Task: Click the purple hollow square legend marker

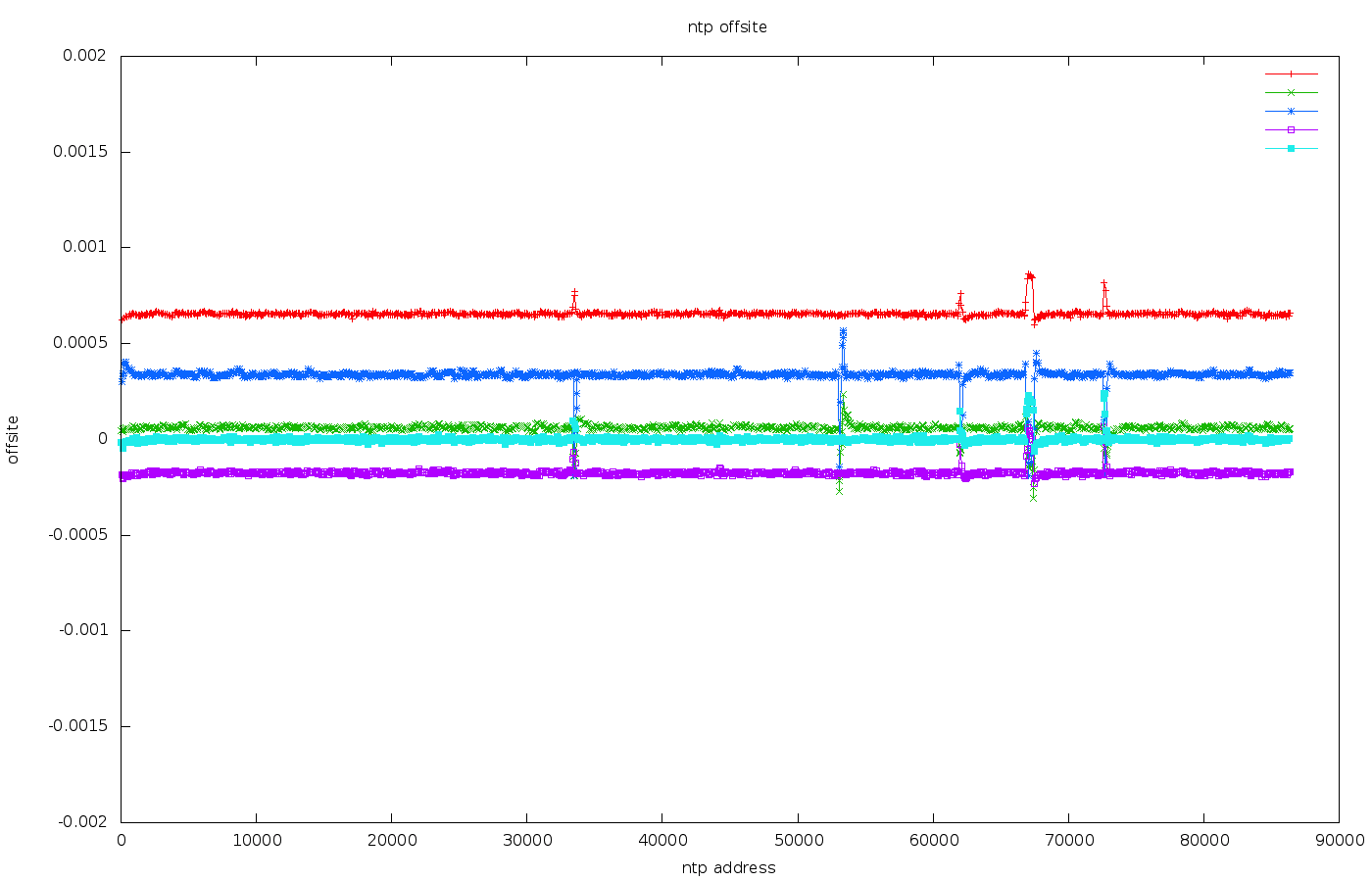Action: click(1291, 129)
